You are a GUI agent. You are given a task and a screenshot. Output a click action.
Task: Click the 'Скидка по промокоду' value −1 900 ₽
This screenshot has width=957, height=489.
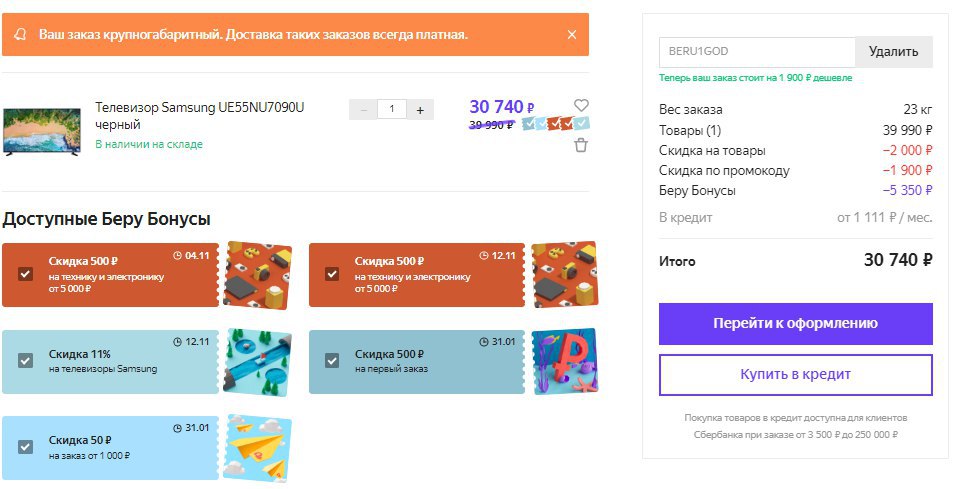click(x=908, y=170)
